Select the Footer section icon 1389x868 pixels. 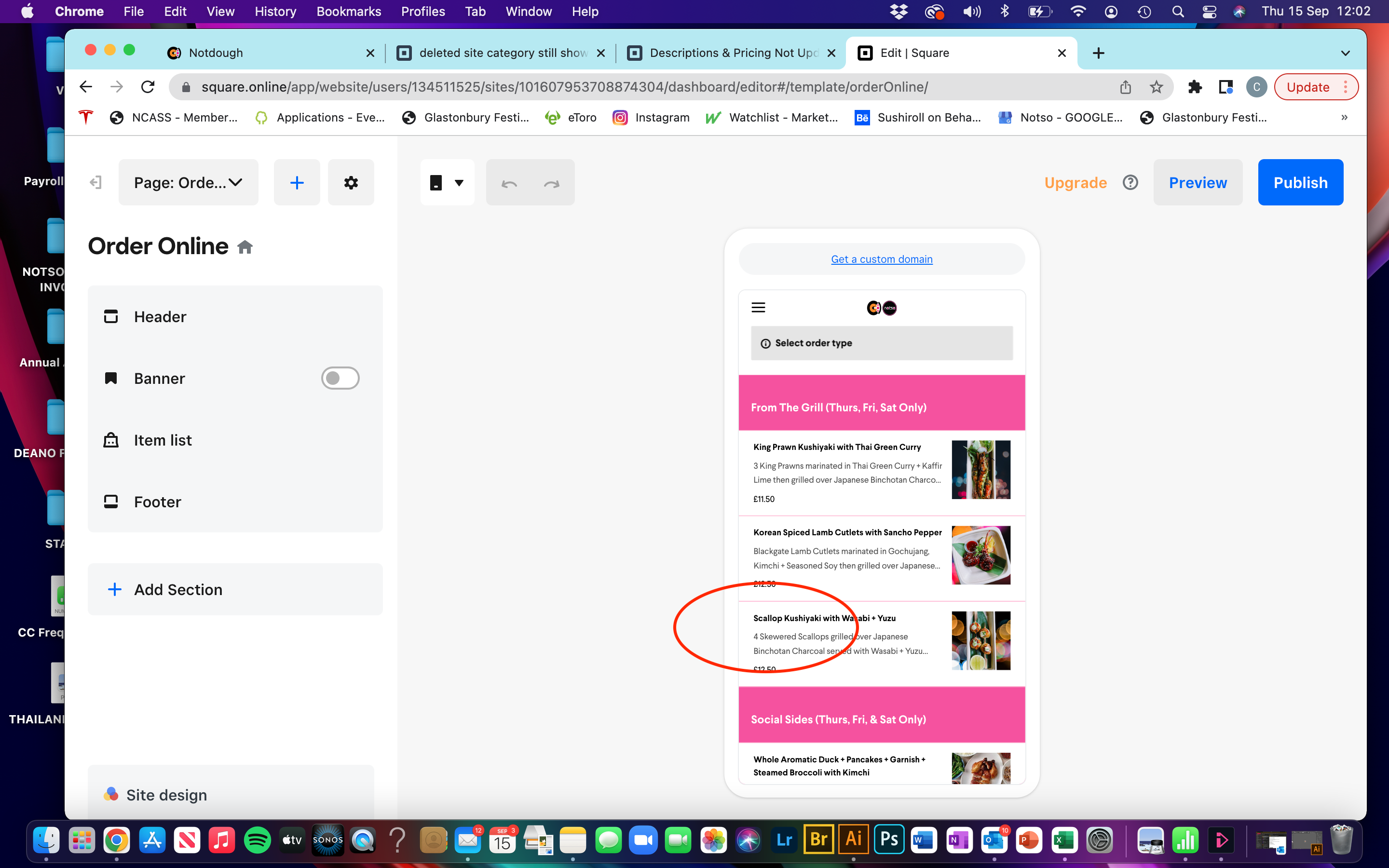(x=111, y=501)
